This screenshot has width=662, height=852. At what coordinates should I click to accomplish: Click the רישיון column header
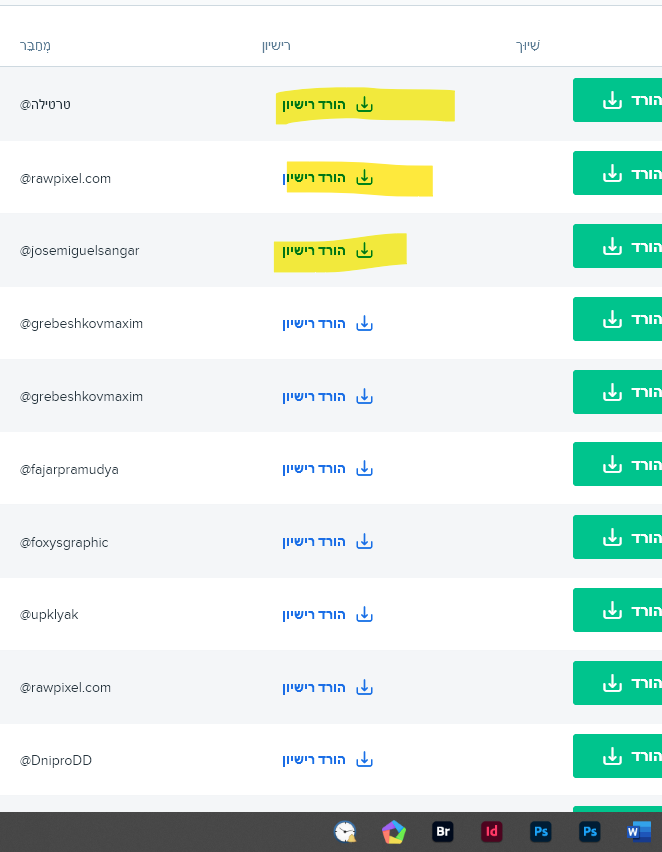tap(275, 46)
